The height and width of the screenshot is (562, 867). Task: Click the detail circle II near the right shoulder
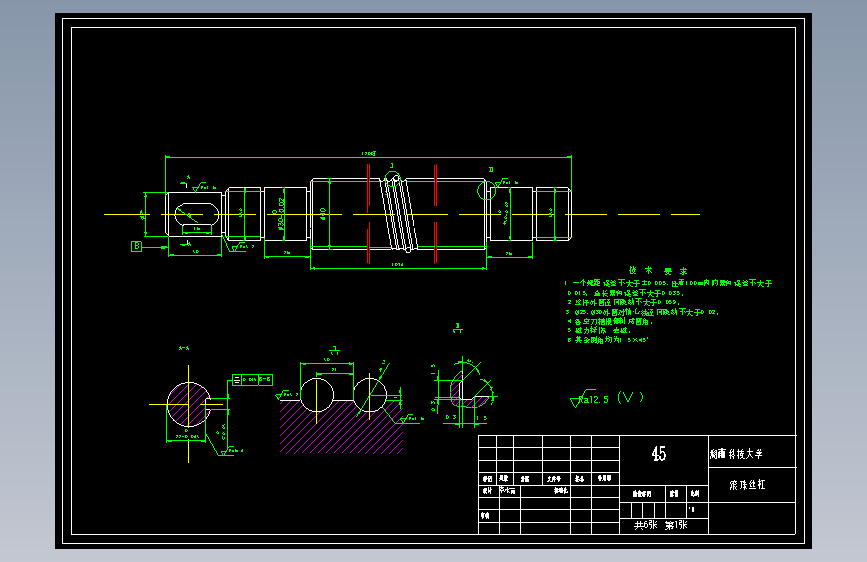click(x=487, y=191)
